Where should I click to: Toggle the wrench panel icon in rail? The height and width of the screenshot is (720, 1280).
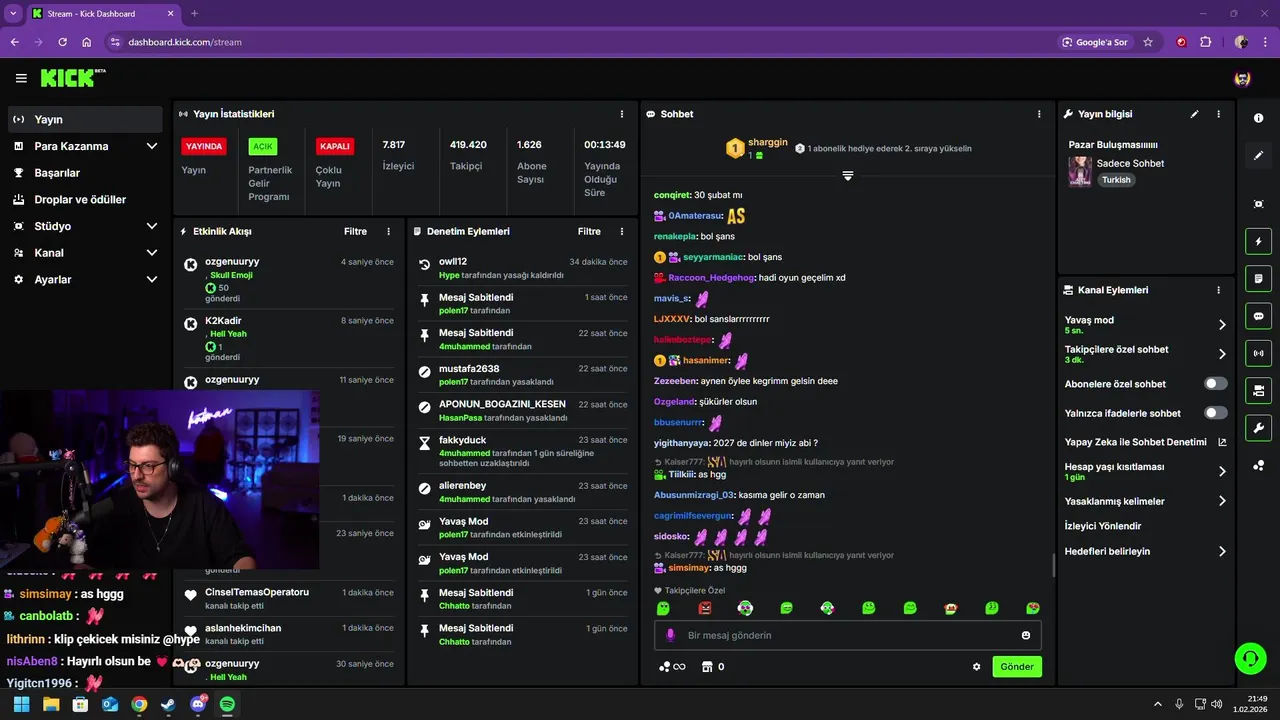[1258, 428]
